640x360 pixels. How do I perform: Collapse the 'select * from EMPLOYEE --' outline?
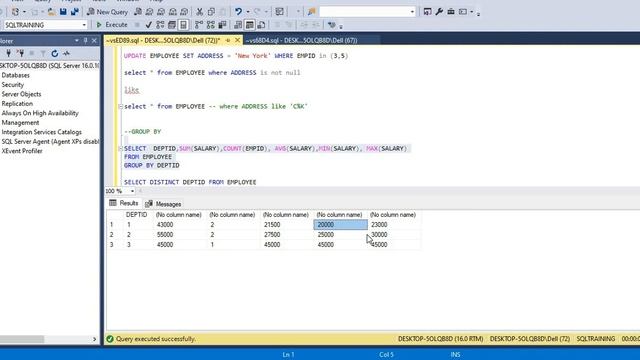tap(120, 106)
